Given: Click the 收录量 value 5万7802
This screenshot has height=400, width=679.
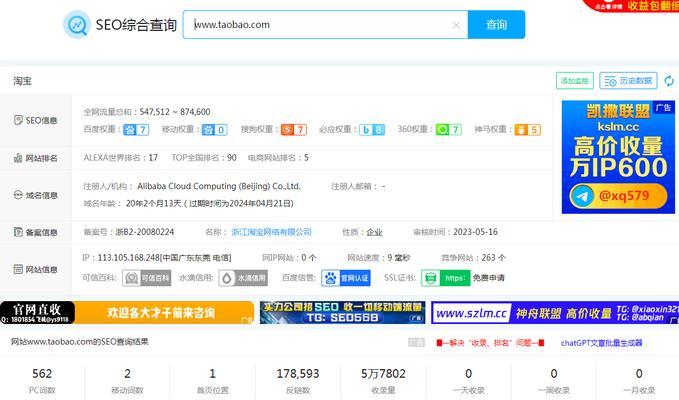Looking at the screenshot, I should (x=383, y=373).
